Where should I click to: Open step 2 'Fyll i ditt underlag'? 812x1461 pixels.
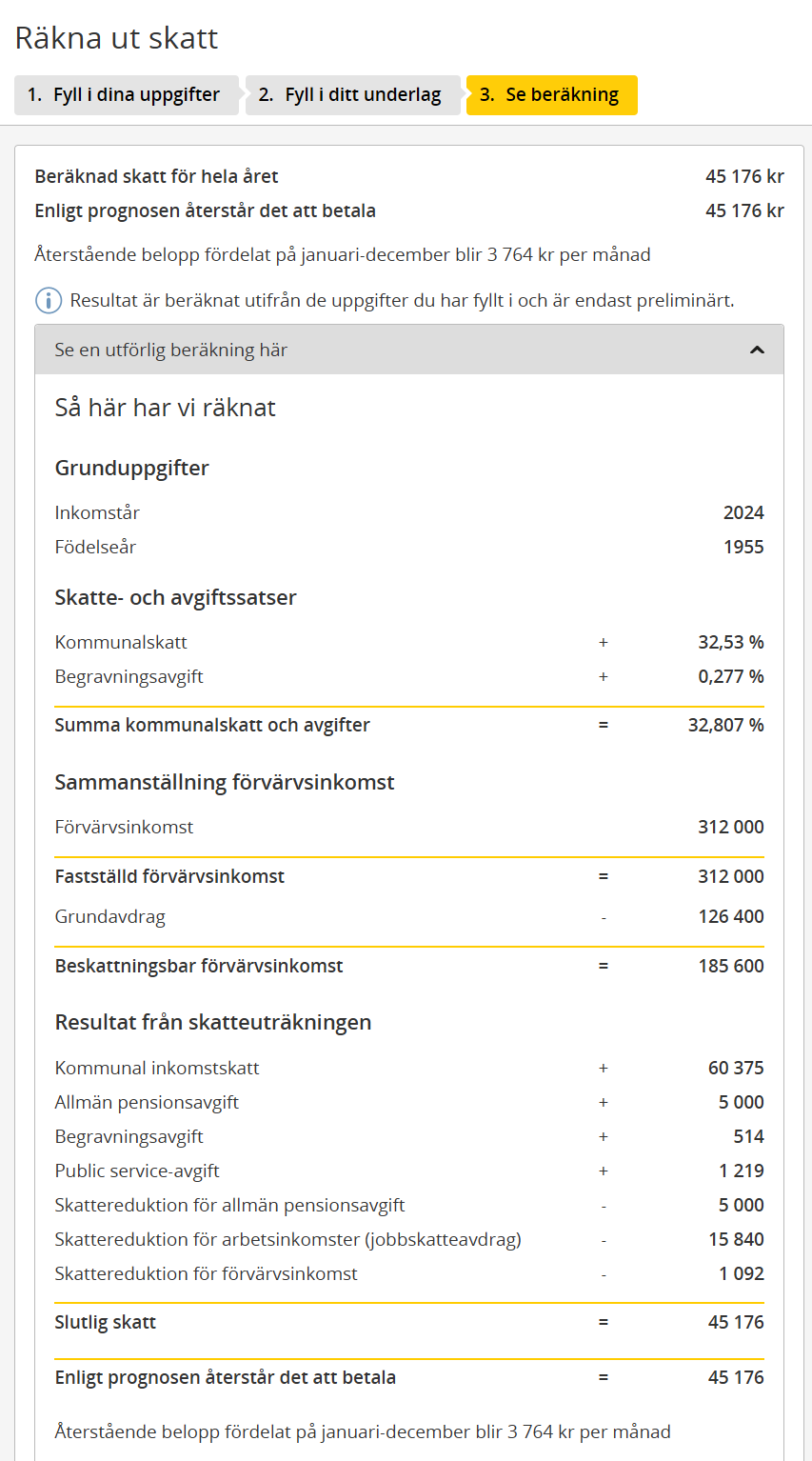coord(352,95)
